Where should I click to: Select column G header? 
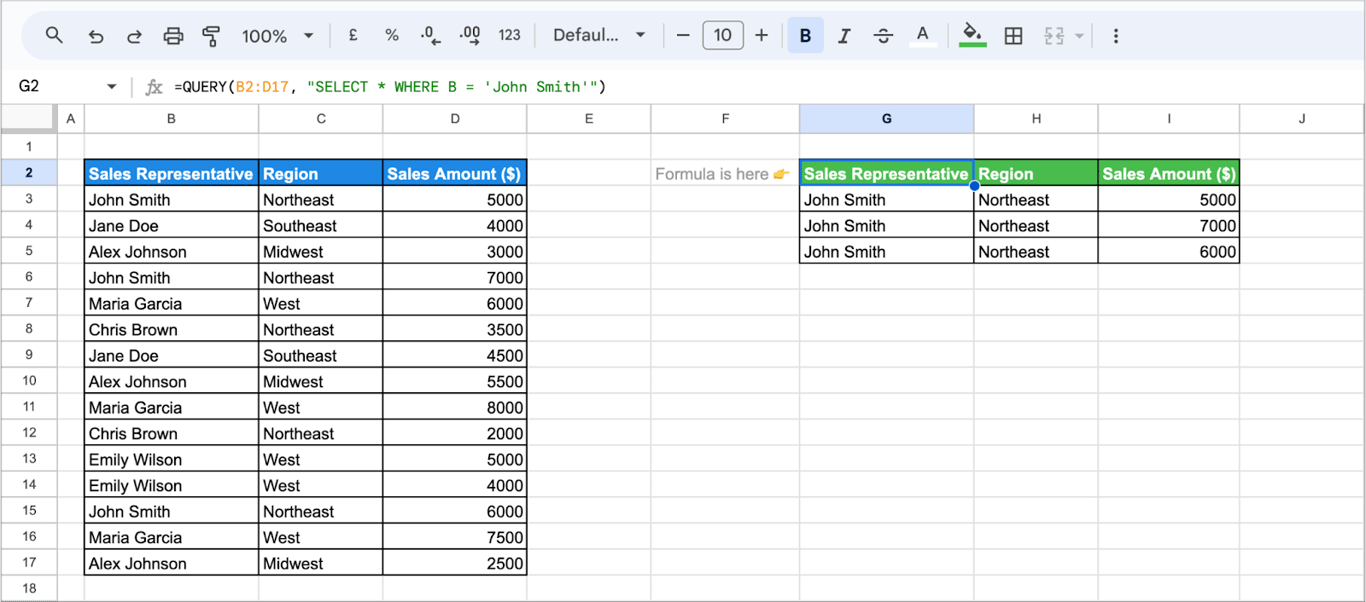pos(886,119)
